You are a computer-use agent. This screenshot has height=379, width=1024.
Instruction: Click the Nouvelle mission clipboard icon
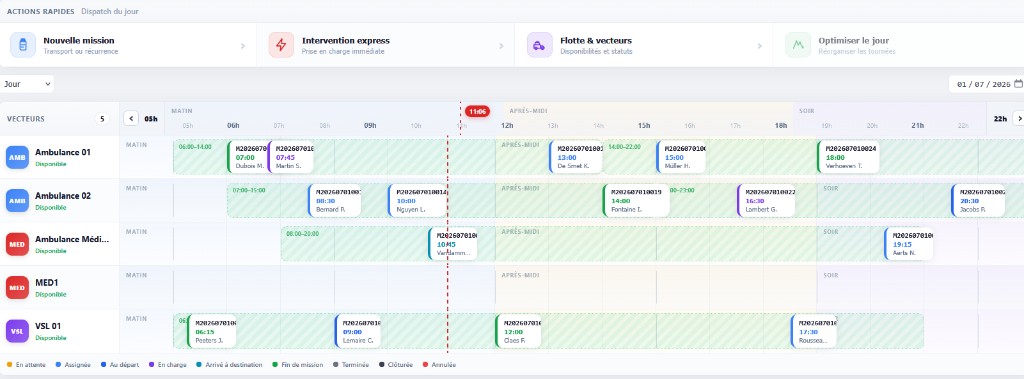click(x=23, y=45)
